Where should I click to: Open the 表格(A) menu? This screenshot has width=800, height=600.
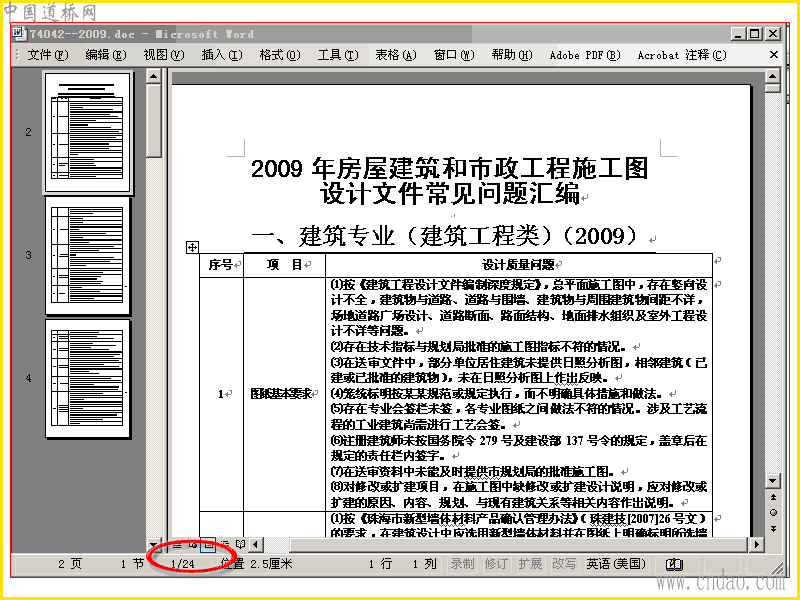(396, 55)
